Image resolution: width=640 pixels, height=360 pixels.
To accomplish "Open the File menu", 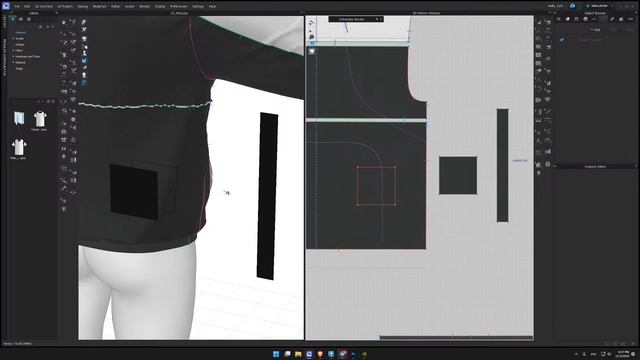I will (17, 7).
